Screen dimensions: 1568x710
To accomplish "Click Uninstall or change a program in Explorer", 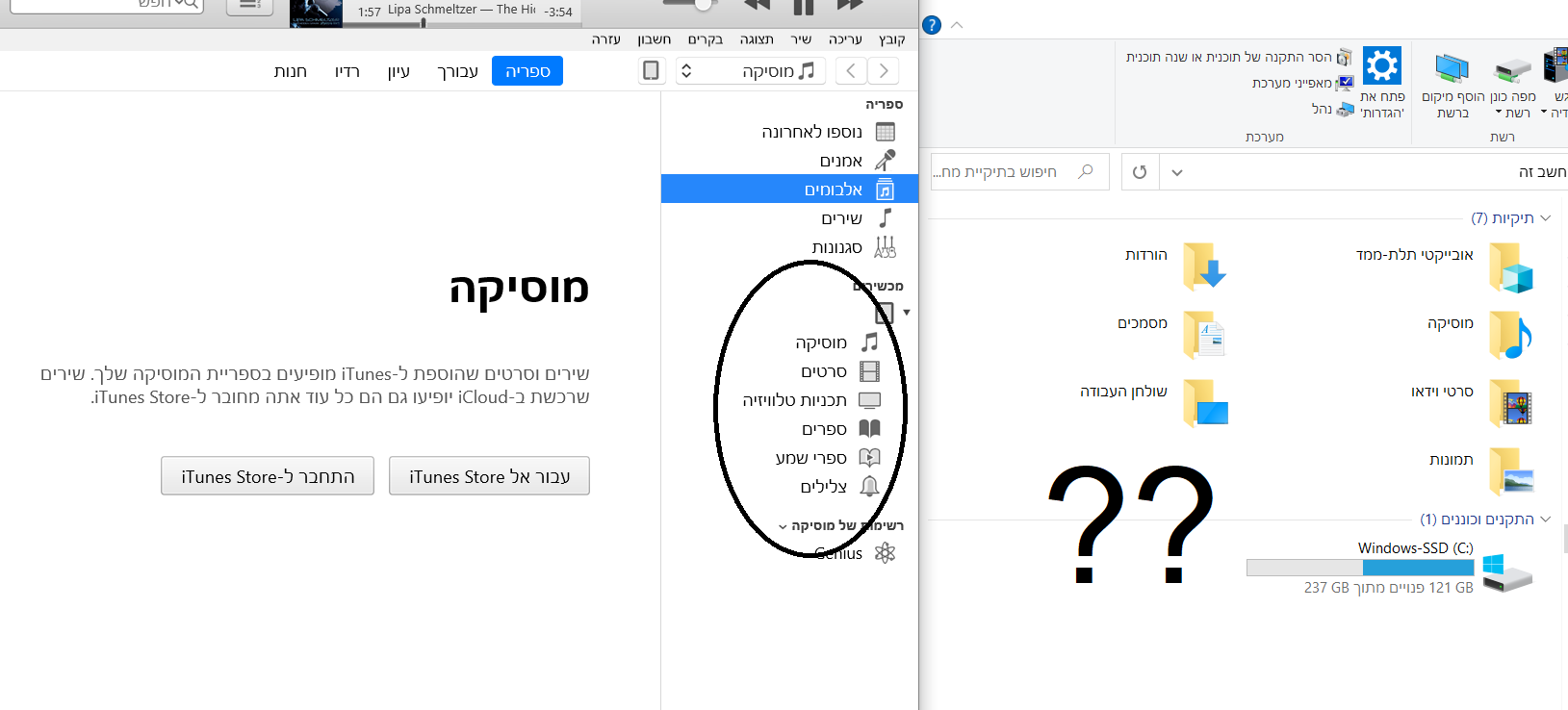I will coord(1239,58).
